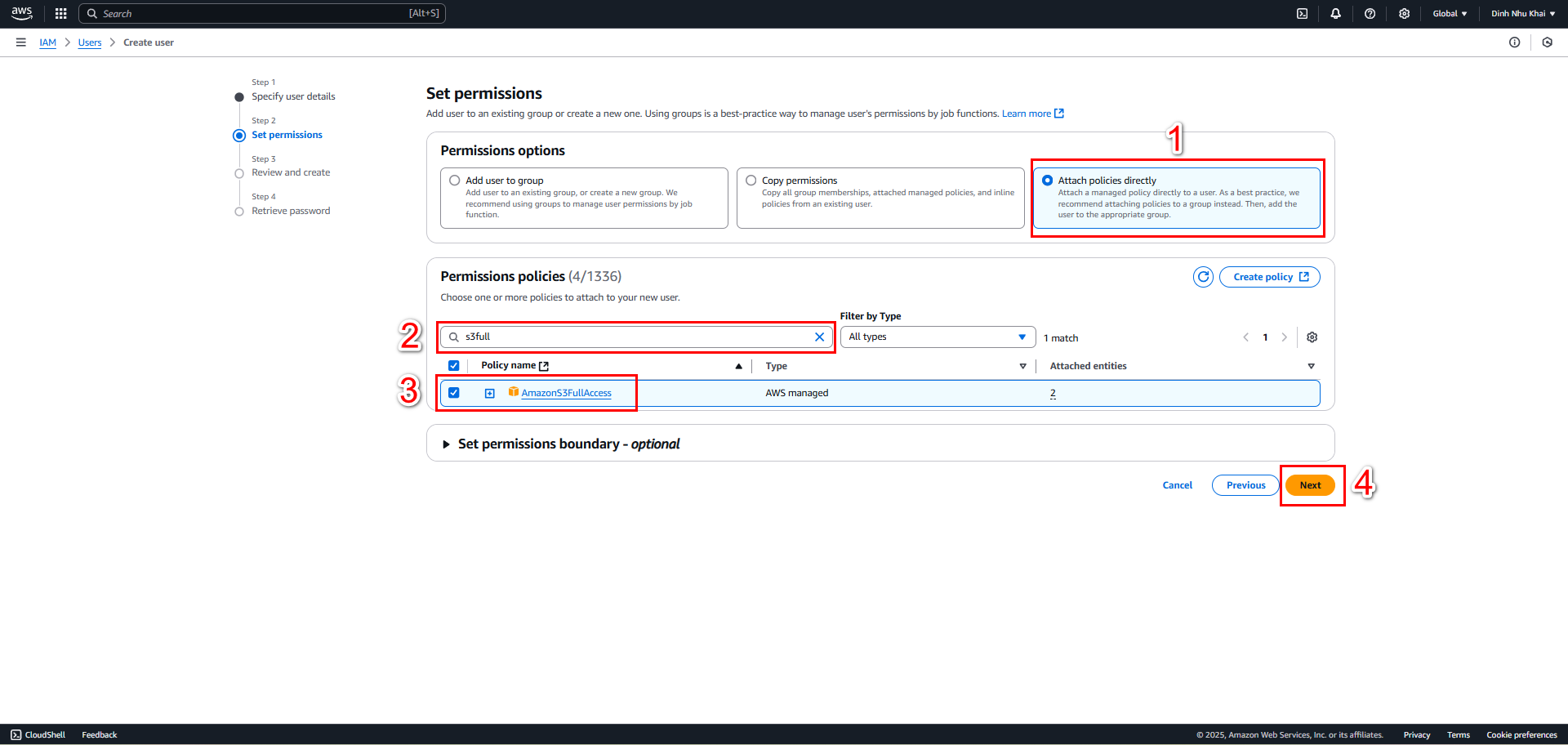The height and width of the screenshot is (745, 1568).
Task: Open table preferences gear icon
Action: pos(1312,337)
